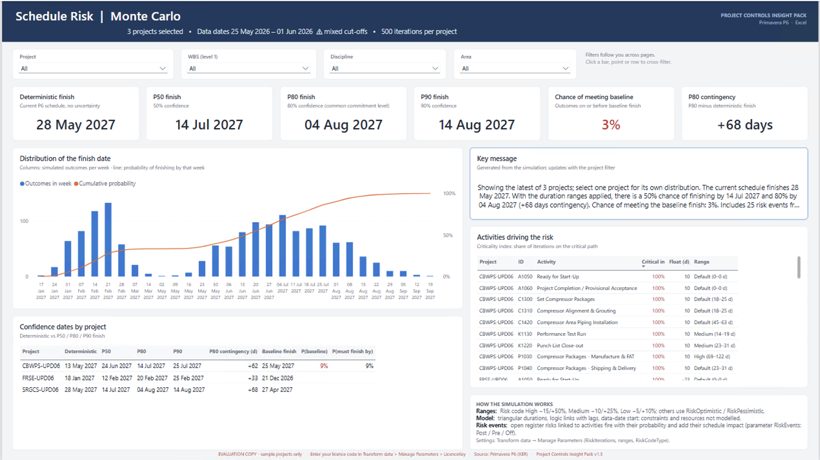Image resolution: width=820 pixels, height=460 pixels.
Task: Select the 'Performance Test Run' activity
Action: pyautogui.click(x=608, y=334)
